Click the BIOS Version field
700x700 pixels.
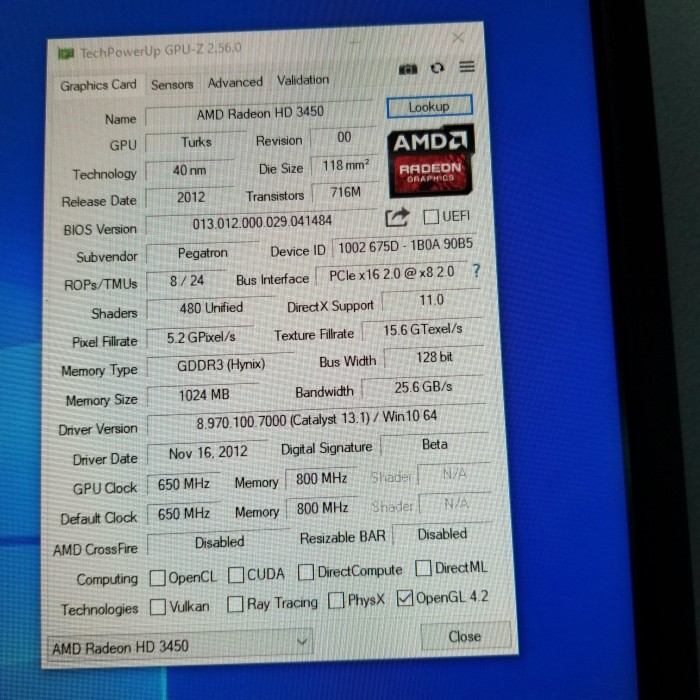tap(262, 222)
